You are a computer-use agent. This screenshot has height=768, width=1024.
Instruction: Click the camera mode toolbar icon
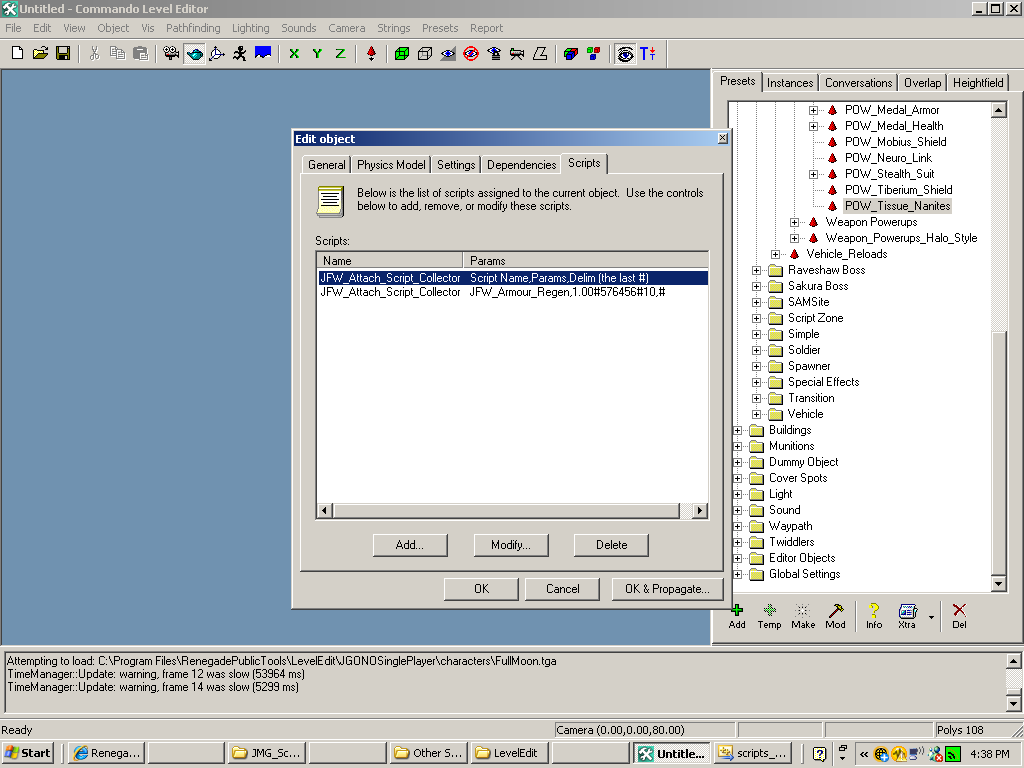[171, 54]
